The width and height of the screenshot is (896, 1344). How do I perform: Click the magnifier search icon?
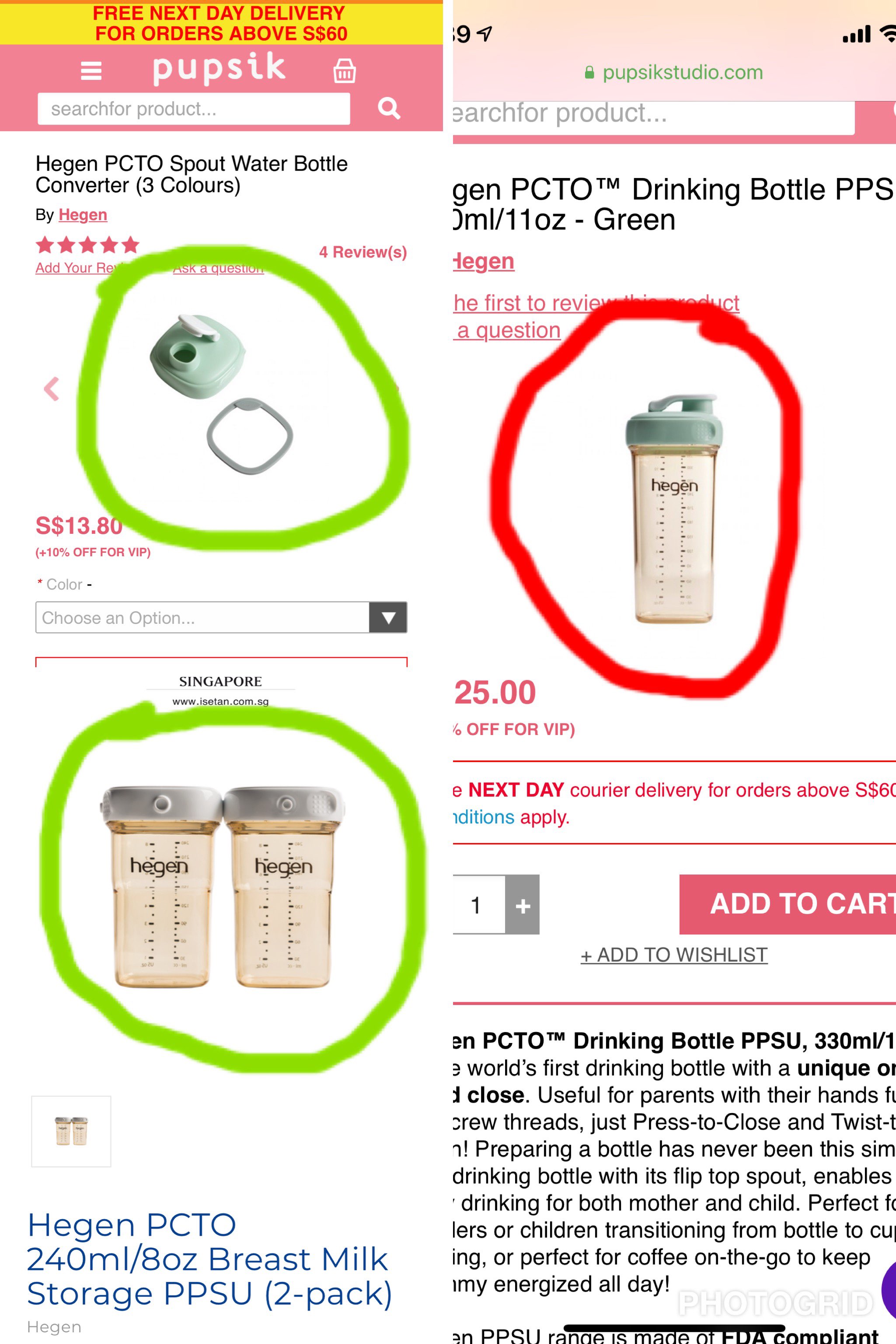(x=389, y=108)
